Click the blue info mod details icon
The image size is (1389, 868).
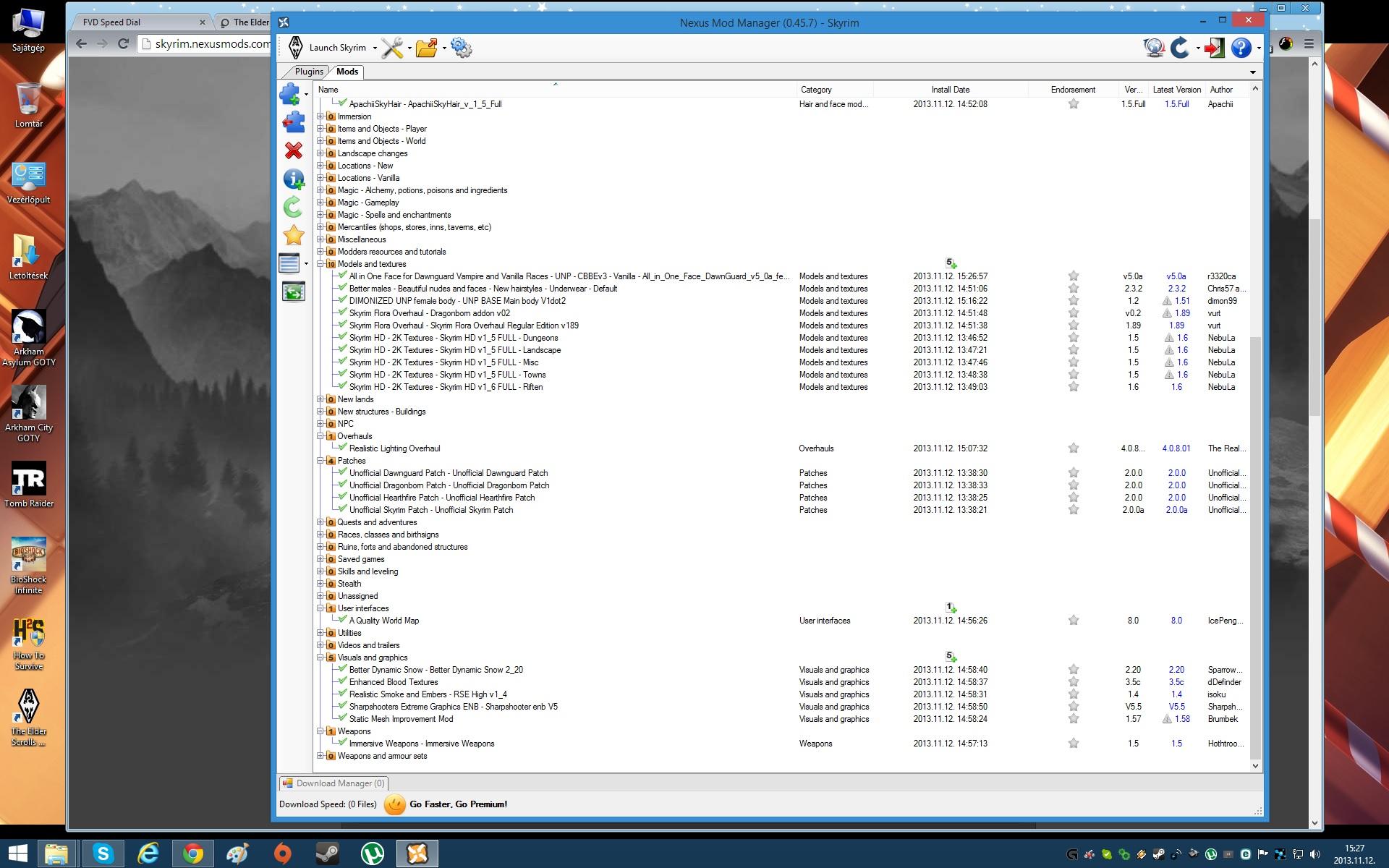293,179
